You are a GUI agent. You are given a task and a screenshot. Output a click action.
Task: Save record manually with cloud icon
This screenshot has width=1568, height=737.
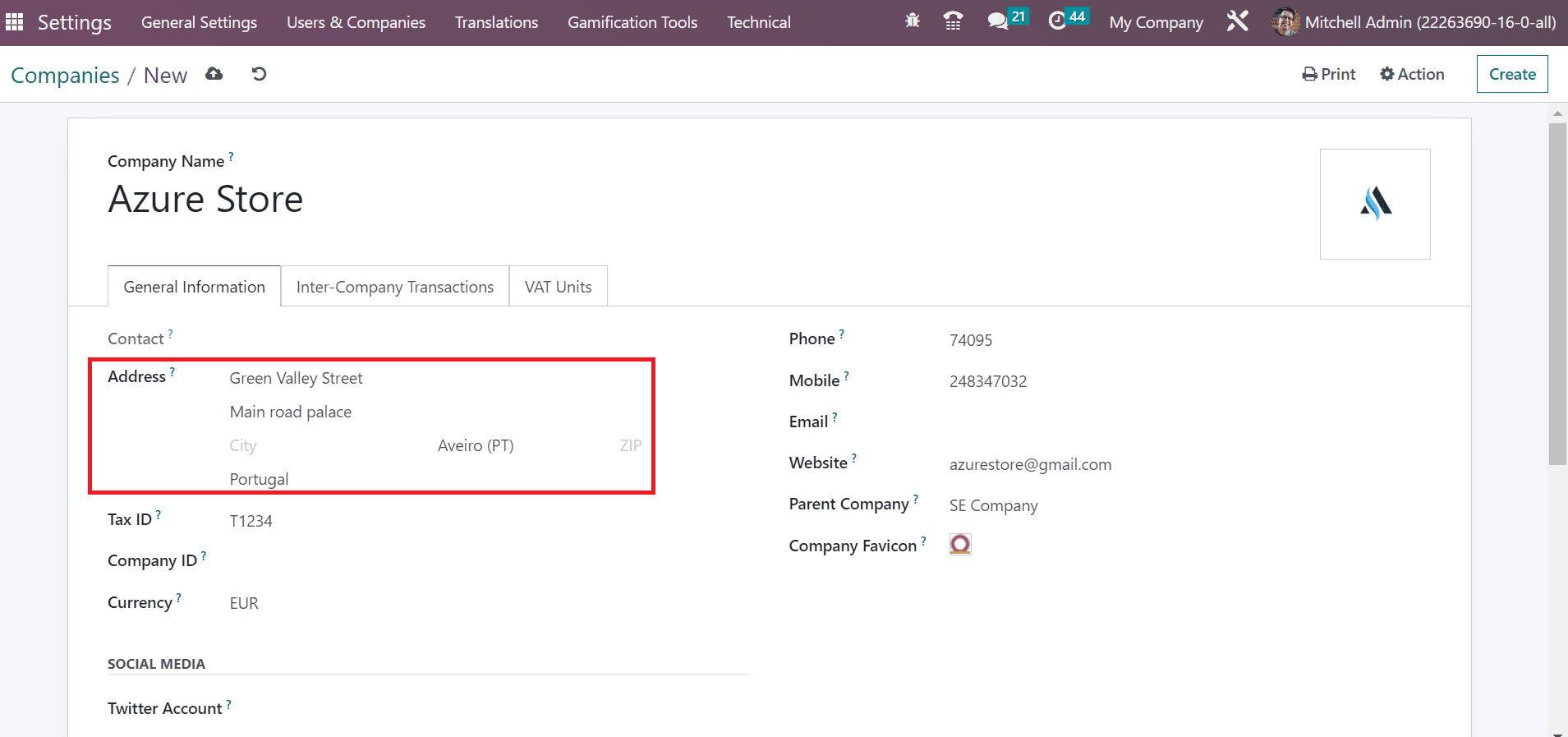(214, 74)
